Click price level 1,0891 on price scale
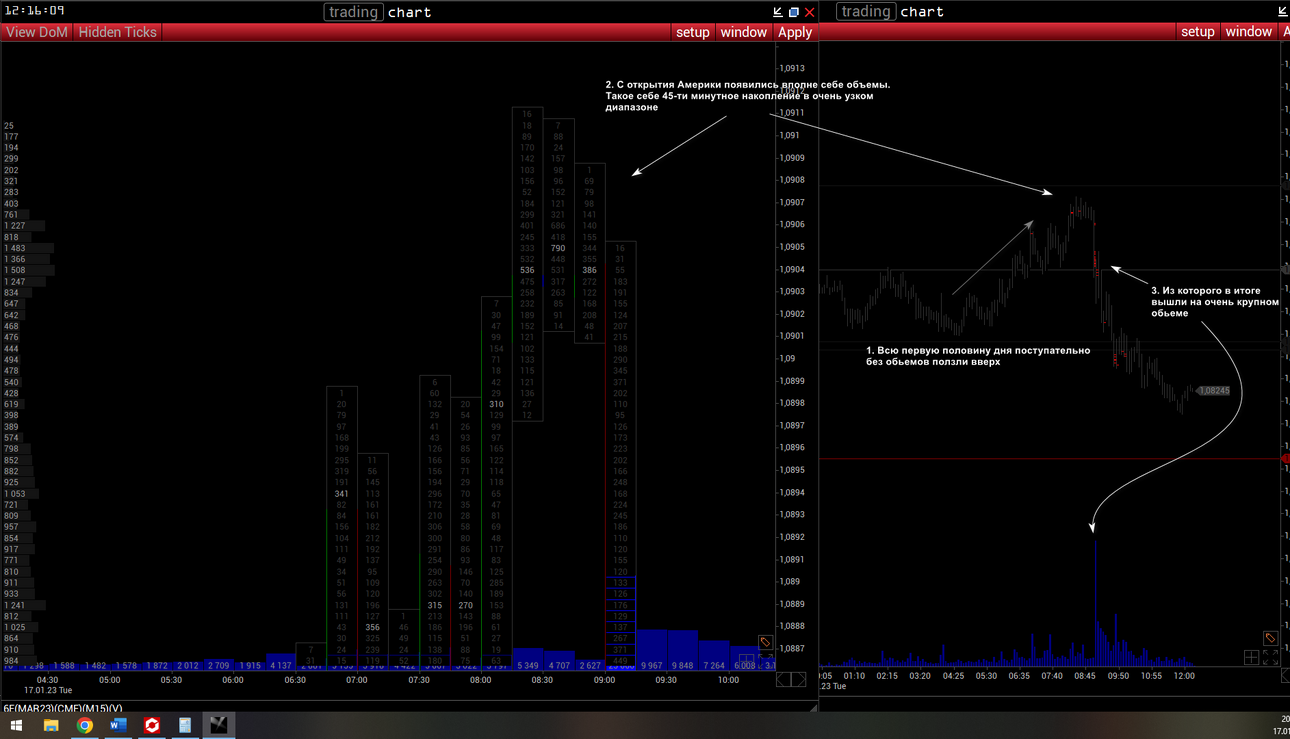The width and height of the screenshot is (1290, 739). [x=791, y=560]
